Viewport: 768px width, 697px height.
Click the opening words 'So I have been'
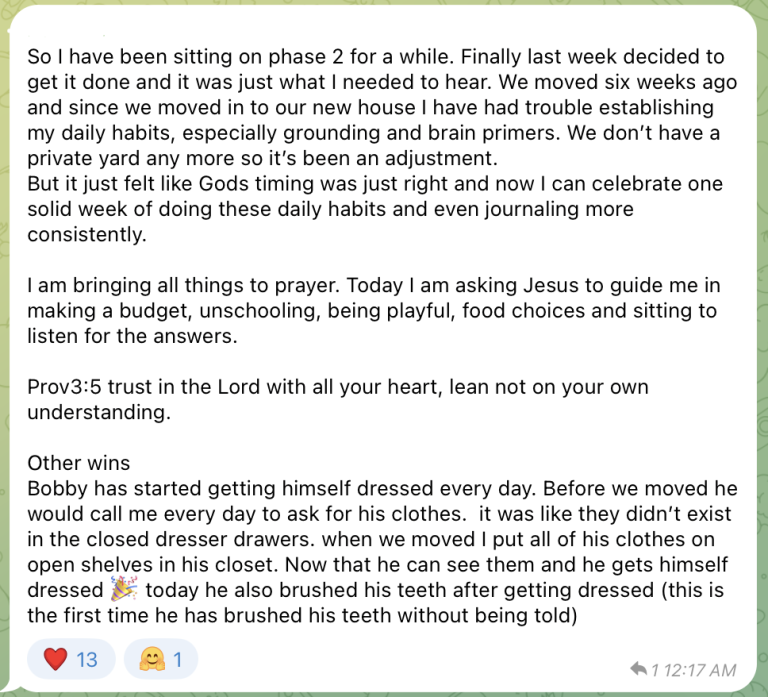[x=94, y=57]
